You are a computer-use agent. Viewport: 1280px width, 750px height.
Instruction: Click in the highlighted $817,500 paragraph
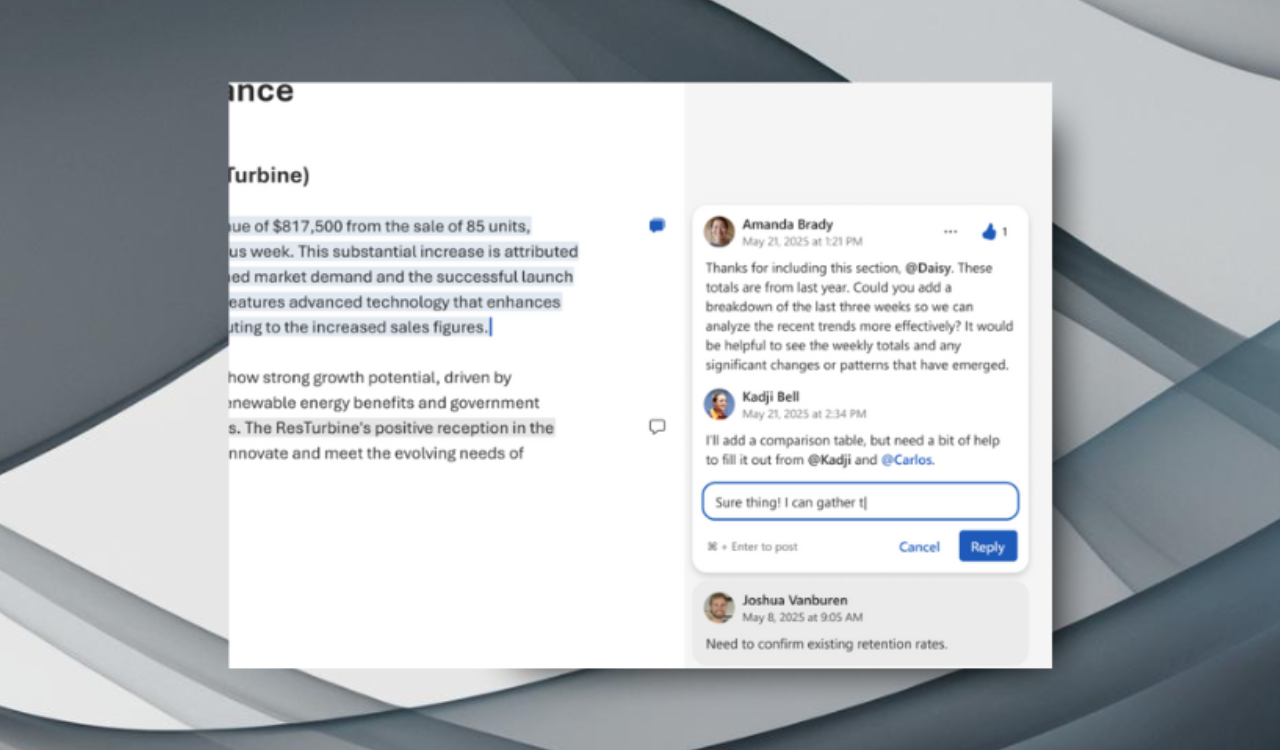point(400,277)
